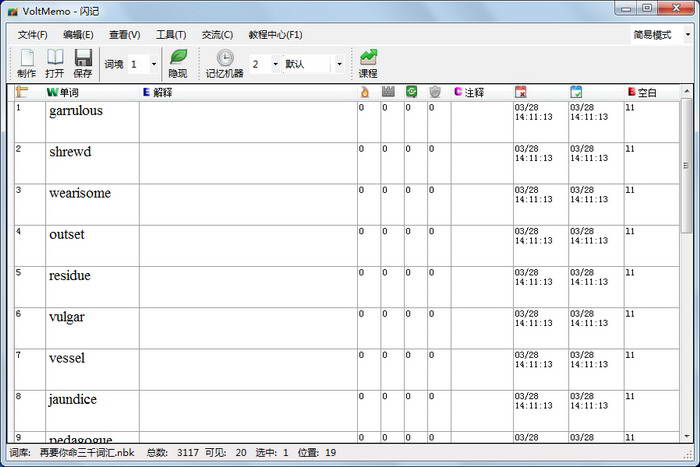Sort by the C 注释 column header
Screen dimensions: 700x467
tap(469, 92)
